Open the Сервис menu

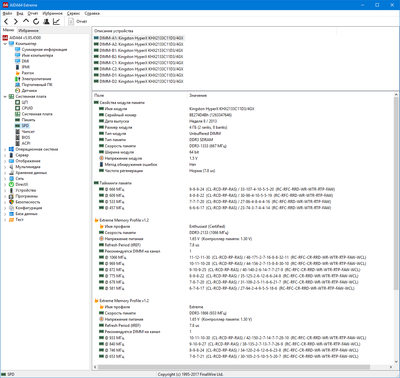tap(73, 13)
